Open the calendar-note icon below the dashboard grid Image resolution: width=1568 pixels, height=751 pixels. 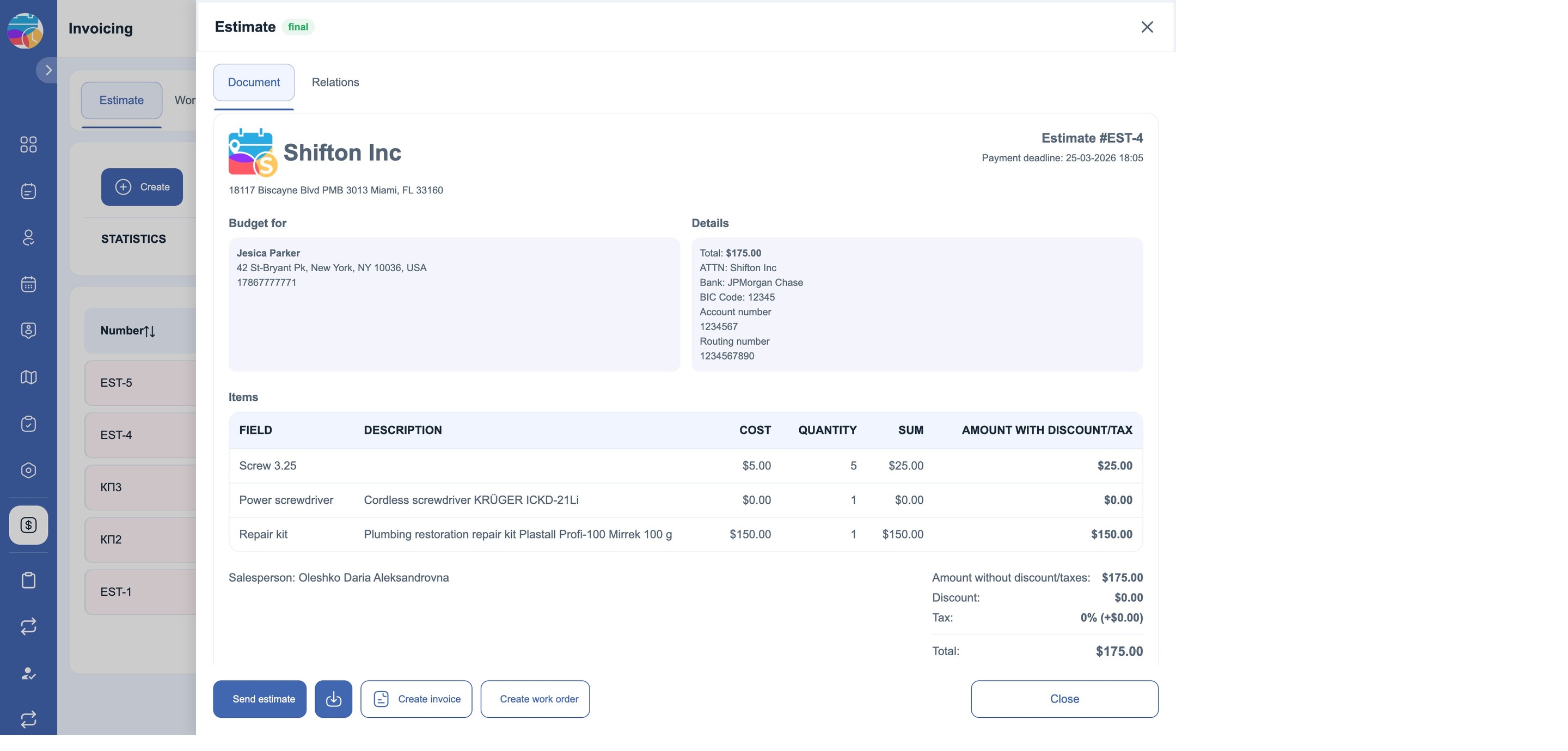[x=29, y=191]
